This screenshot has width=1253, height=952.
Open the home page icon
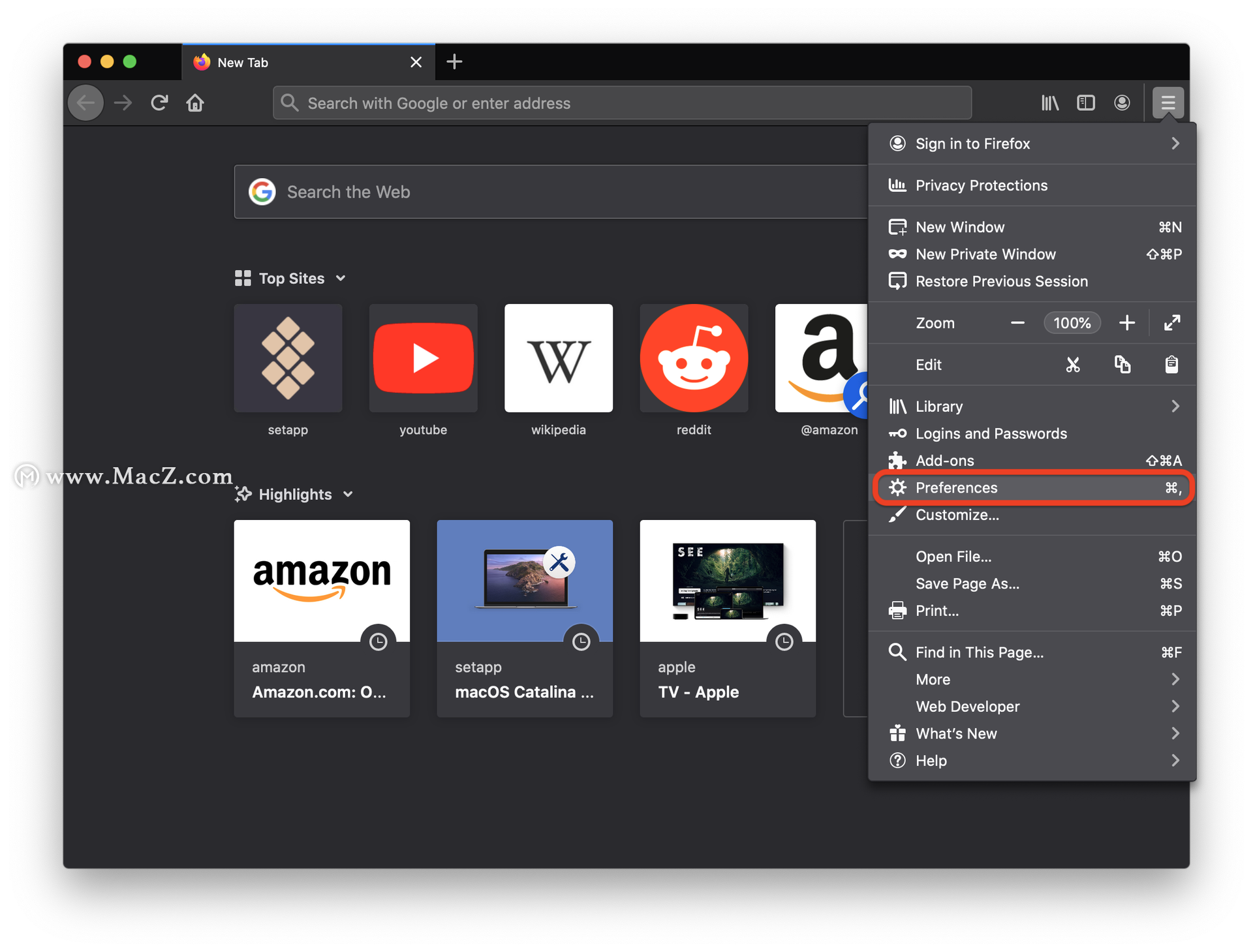[195, 102]
